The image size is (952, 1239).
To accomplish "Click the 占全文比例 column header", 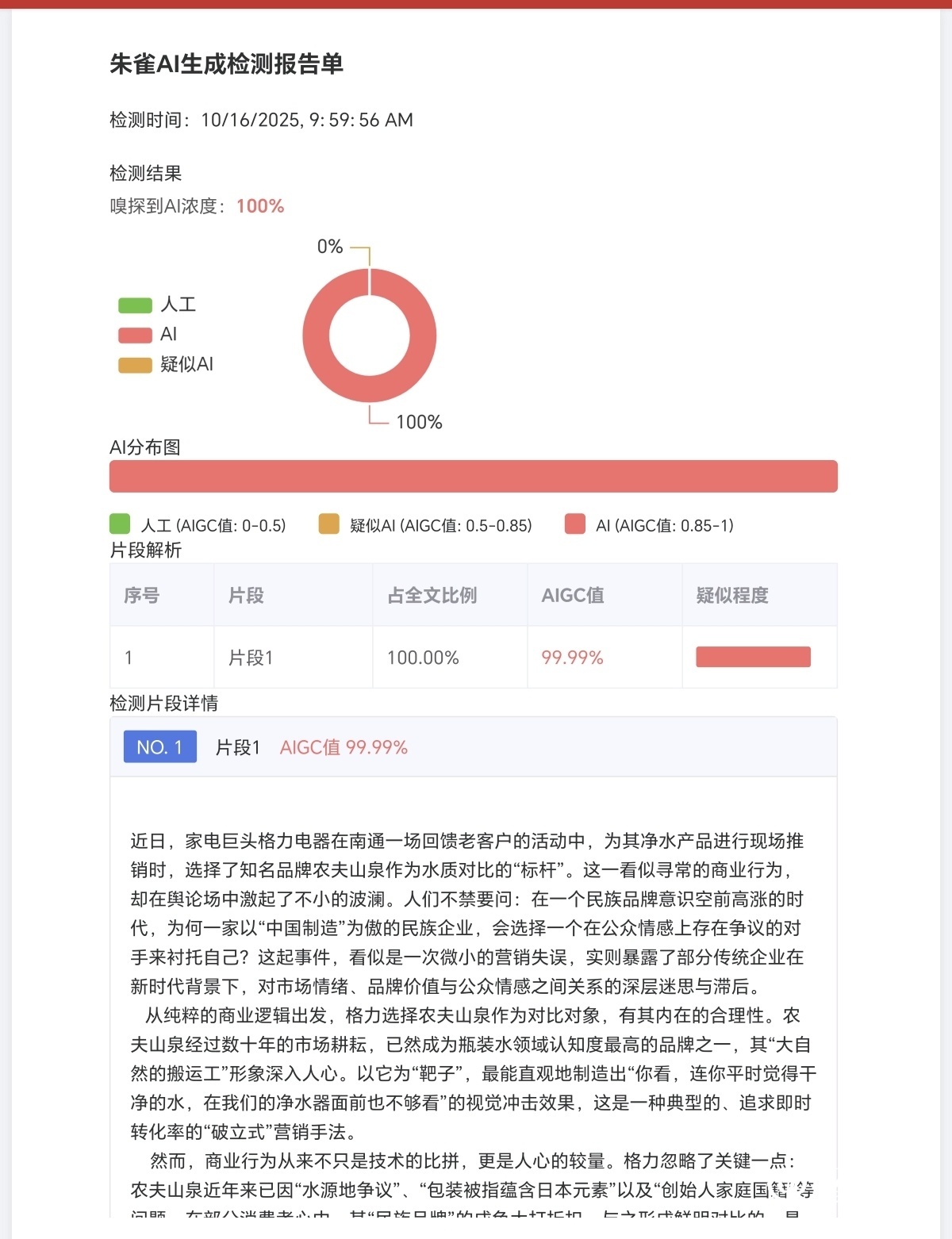I will tap(432, 595).
